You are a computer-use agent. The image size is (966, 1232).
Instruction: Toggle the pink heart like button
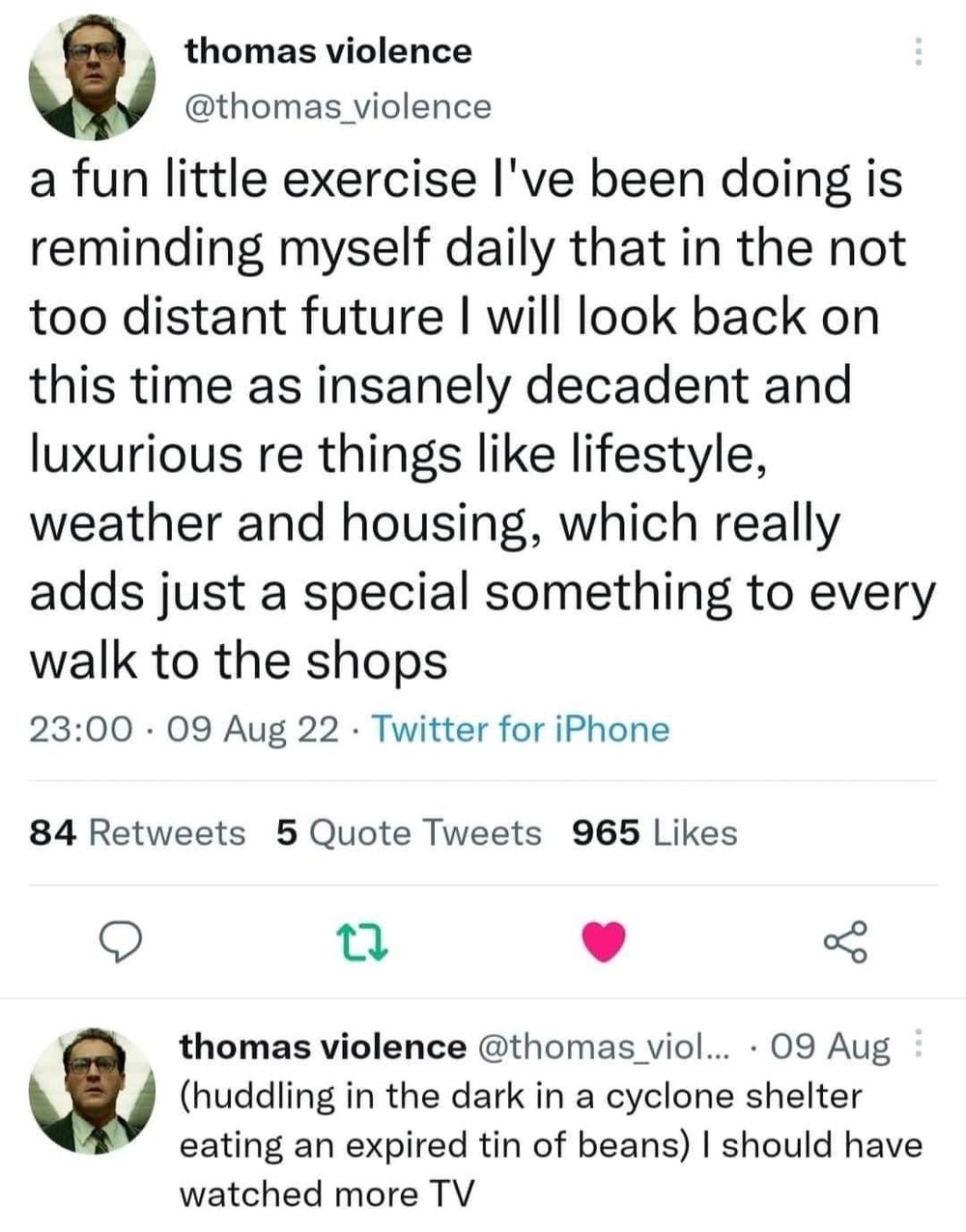[606, 942]
